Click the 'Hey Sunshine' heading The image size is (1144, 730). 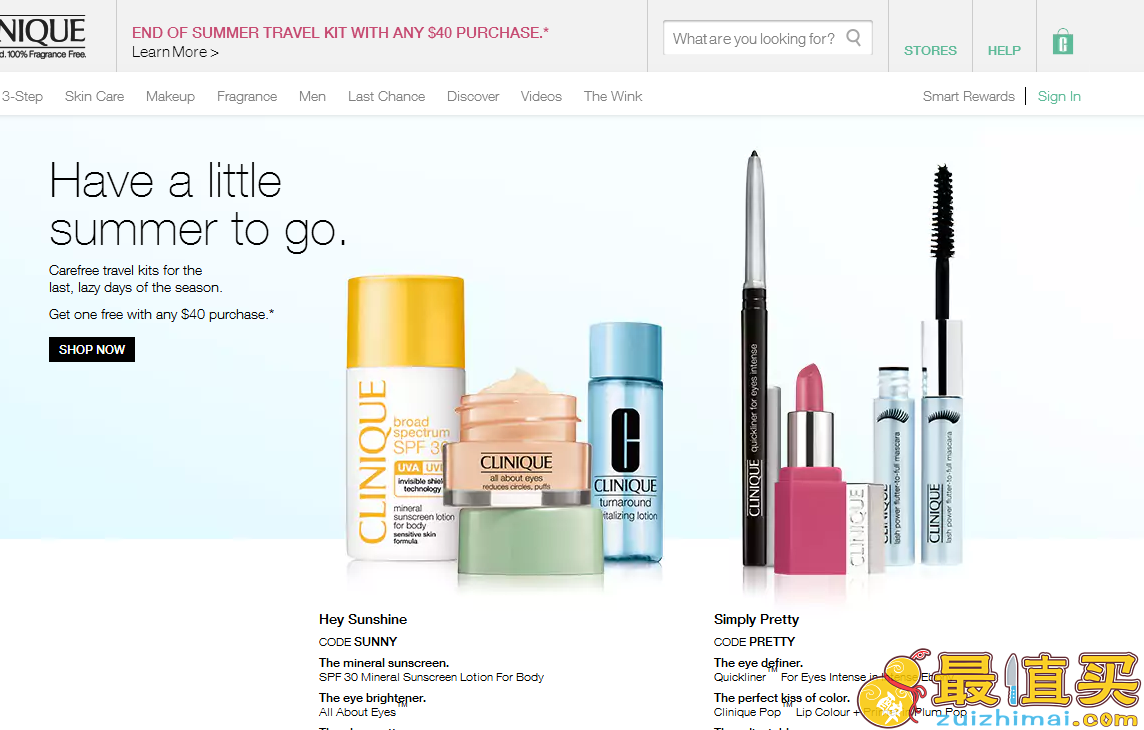pyautogui.click(x=363, y=619)
